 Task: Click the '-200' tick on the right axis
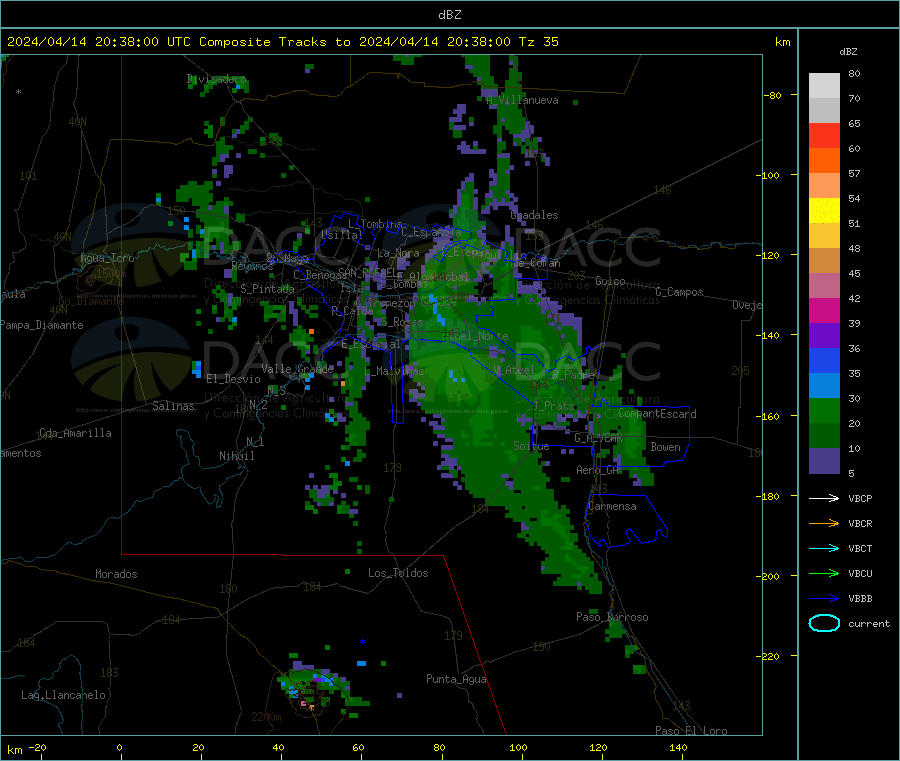click(x=767, y=576)
